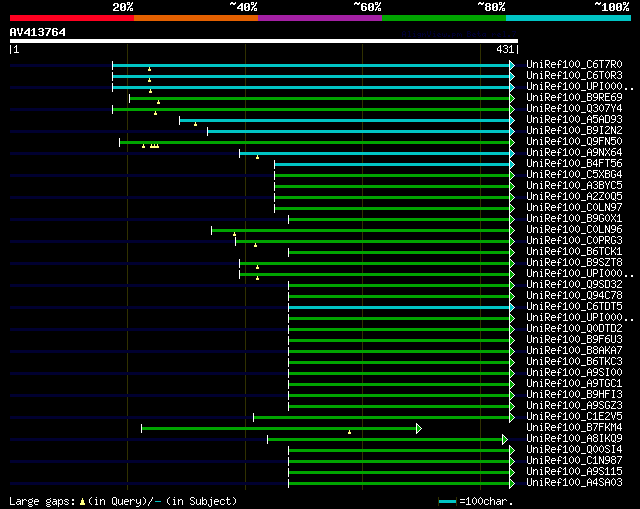The width and height of the screenshot is (640, 509).
Task: Select the UniRef100_Q94C78 label
Action: click(x=574, y=296)
